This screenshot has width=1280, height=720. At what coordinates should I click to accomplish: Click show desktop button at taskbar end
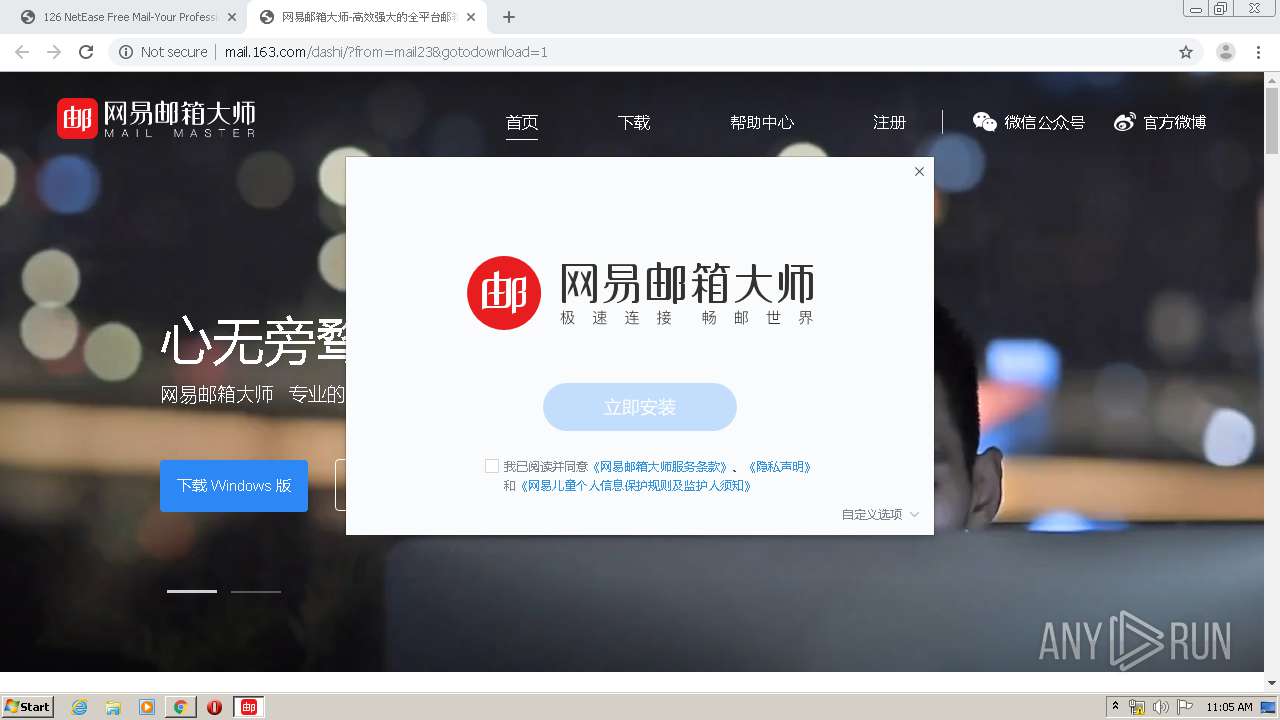coord(1269,707)
